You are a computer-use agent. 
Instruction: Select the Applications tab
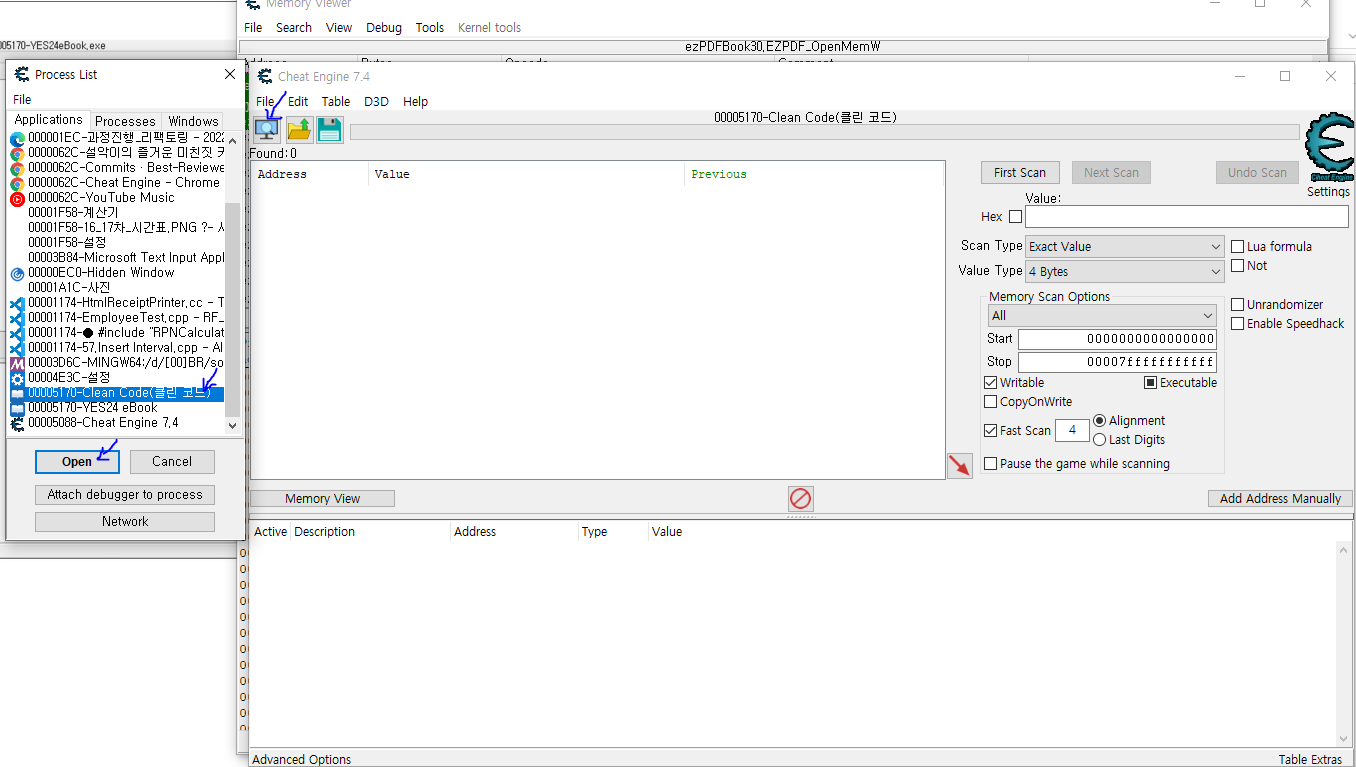click(x=49, y=120)
